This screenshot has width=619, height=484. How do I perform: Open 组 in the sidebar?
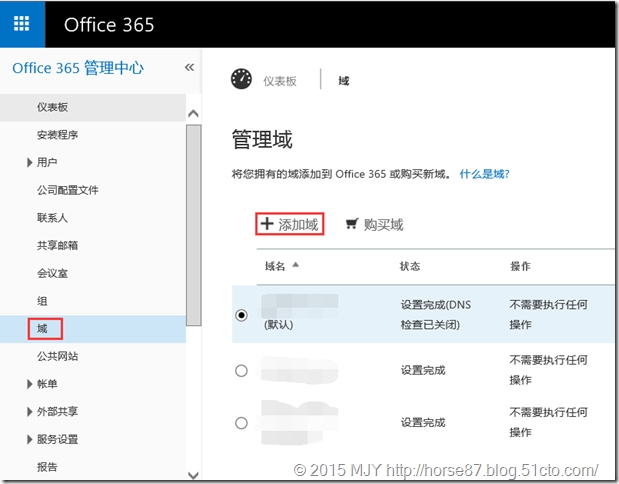[x=42, y=301]
